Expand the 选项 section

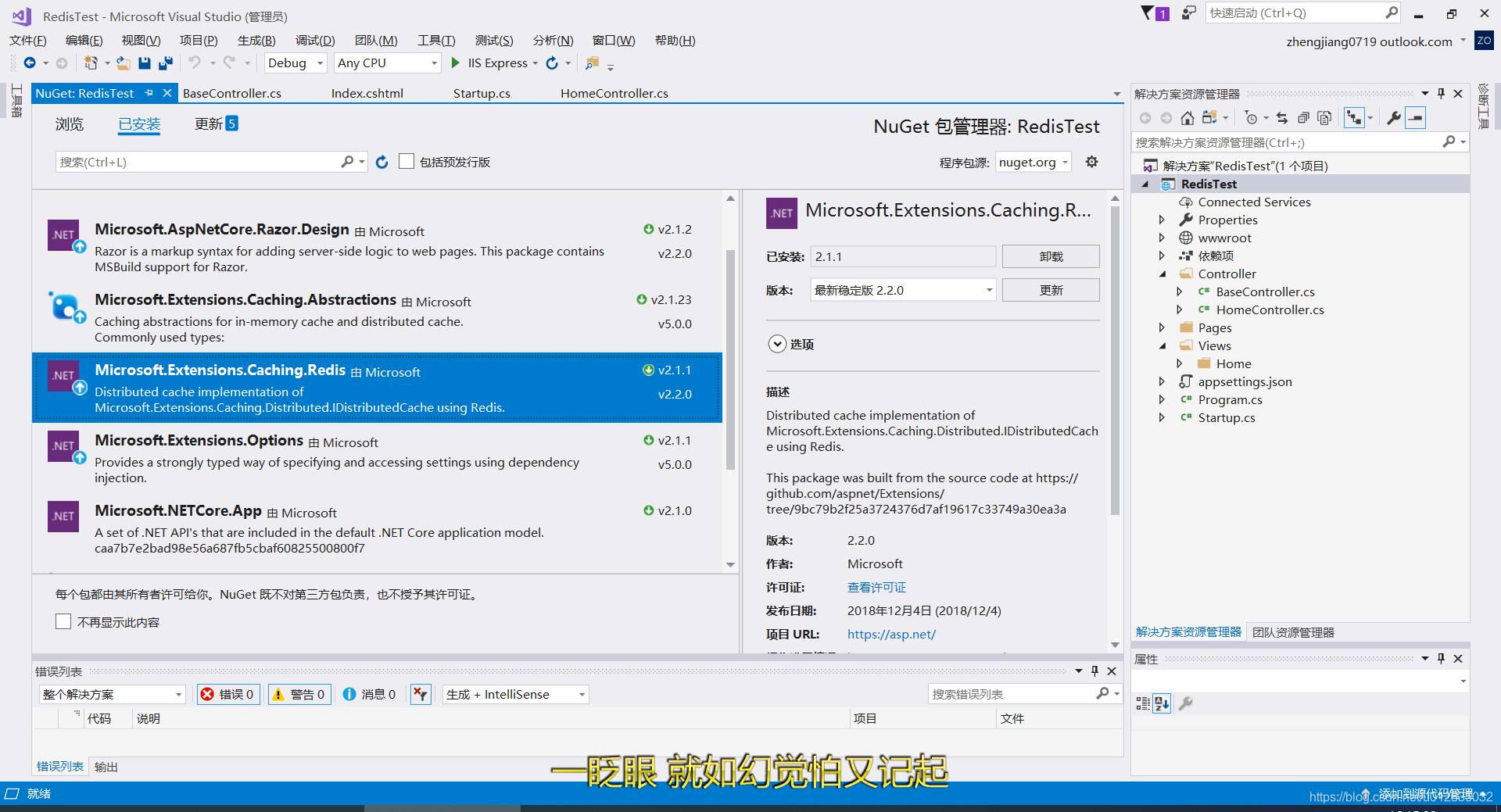pos(777,344)
